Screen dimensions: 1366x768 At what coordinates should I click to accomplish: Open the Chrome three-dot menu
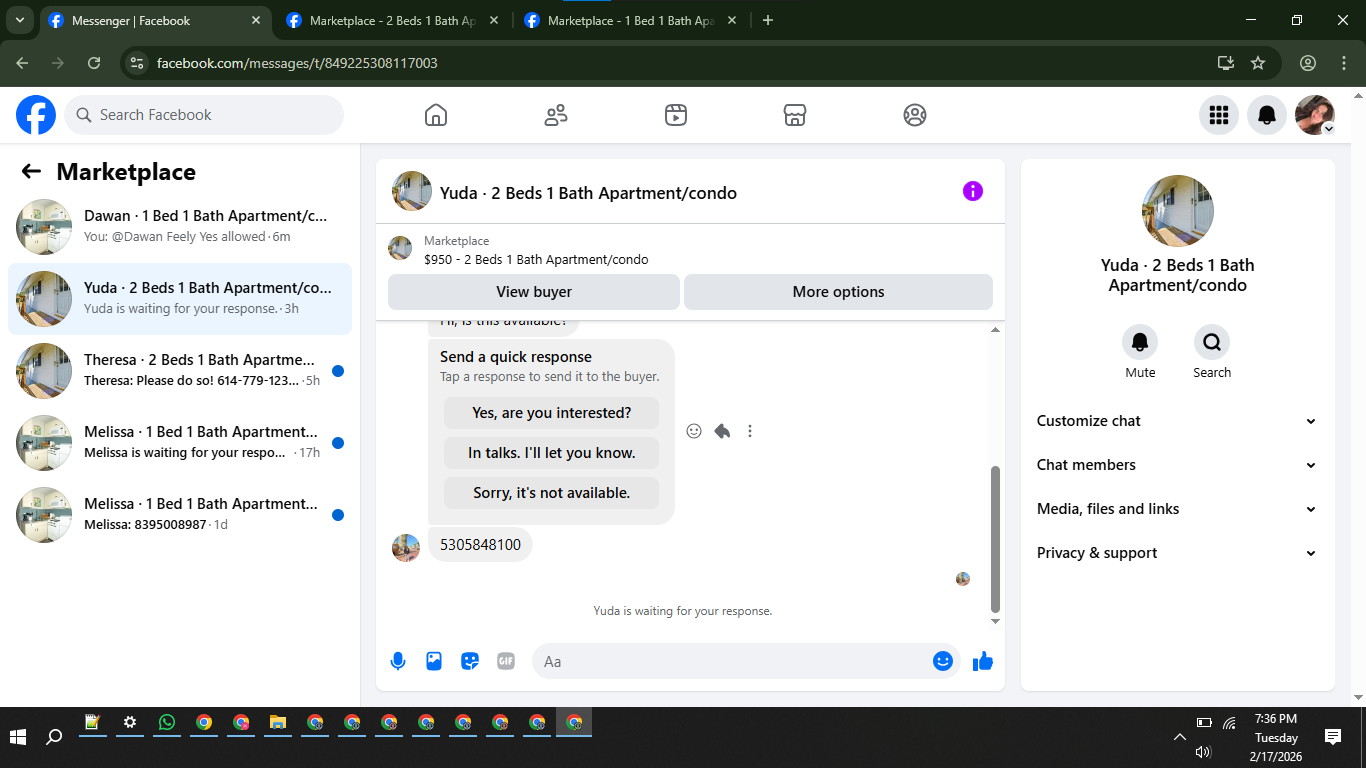pos(1344,63)
